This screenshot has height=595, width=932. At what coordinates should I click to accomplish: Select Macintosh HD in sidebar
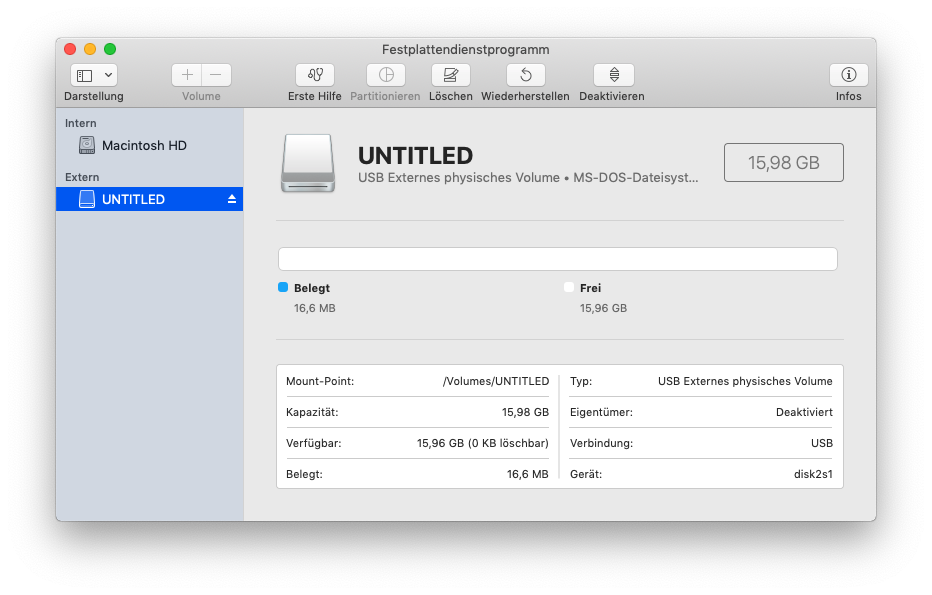point(144,145)
